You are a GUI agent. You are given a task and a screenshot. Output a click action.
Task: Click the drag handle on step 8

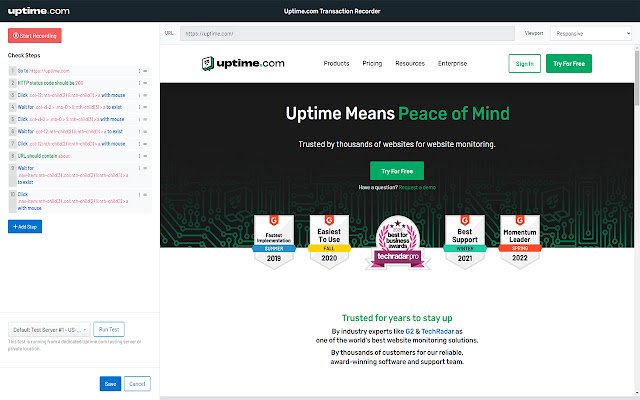[145, 156]
